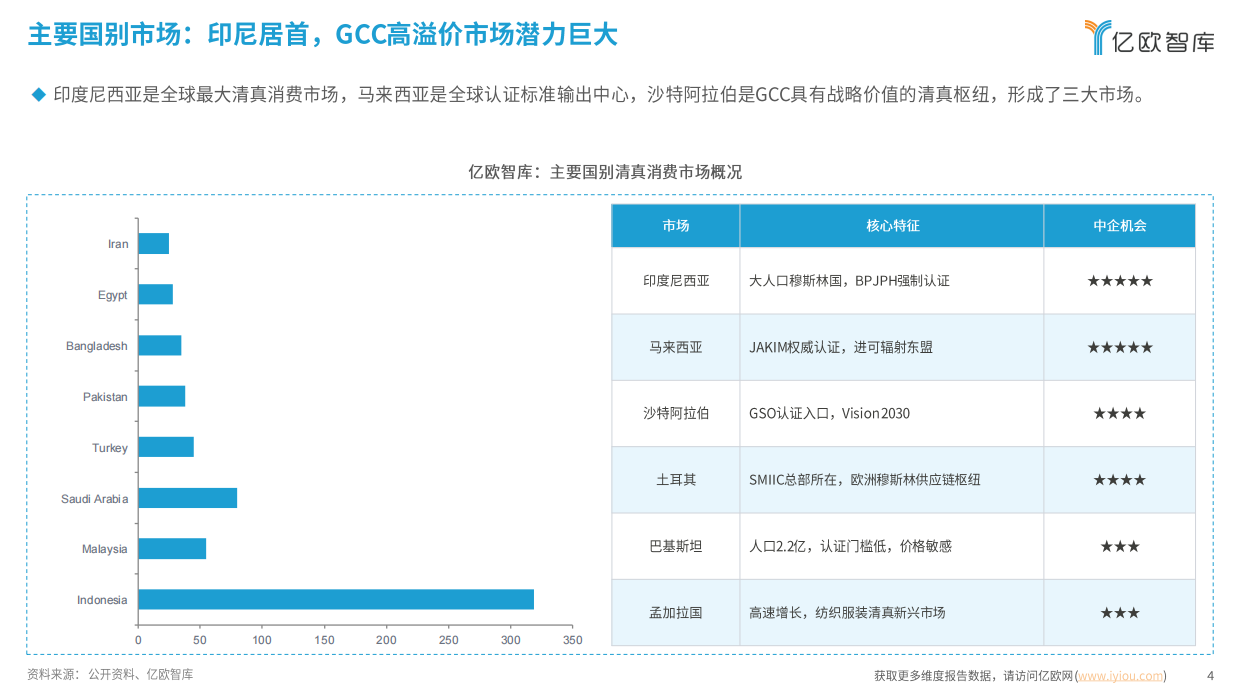Click the Iran bar at the top
The height and width of the screenshot is (697, 1240).
pyautogui.click(x=153, y=243)
